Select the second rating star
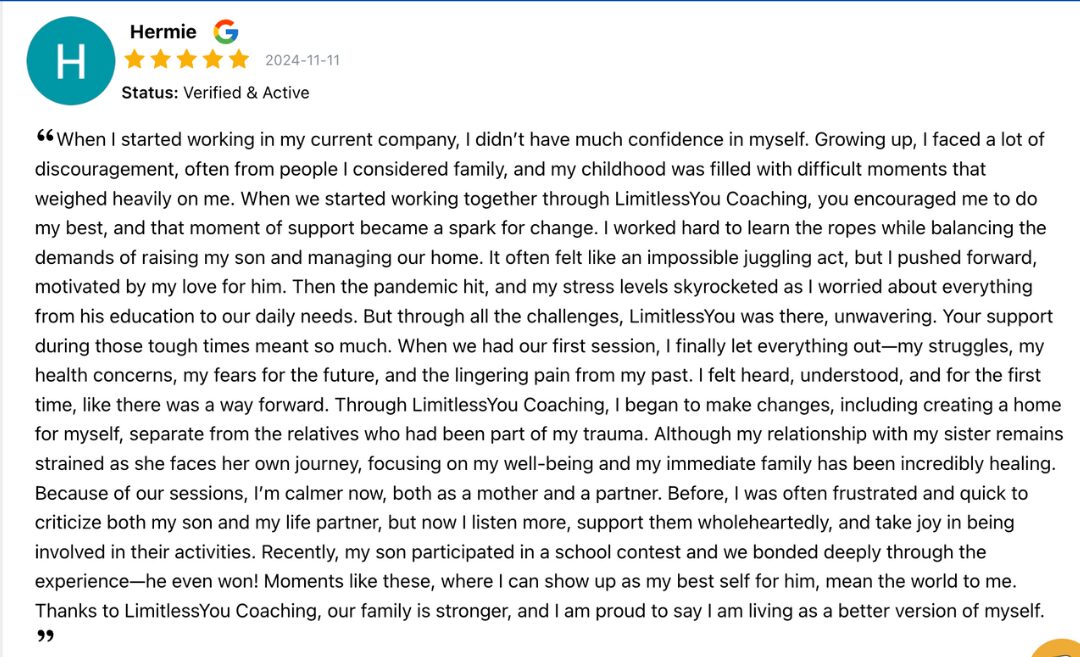1080x657 pixels. tap(160, 59)
